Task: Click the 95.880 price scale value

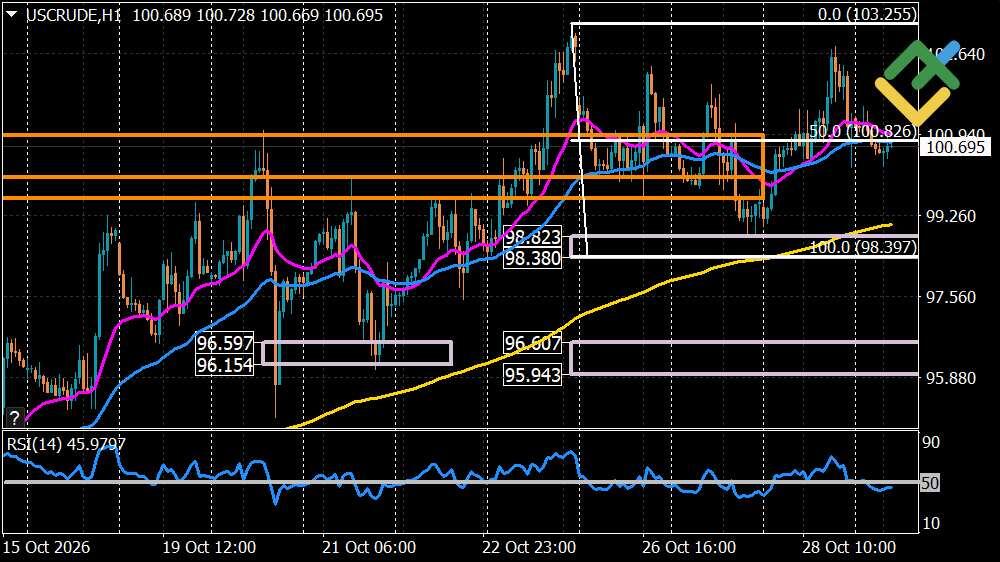Action: point(951,378)
